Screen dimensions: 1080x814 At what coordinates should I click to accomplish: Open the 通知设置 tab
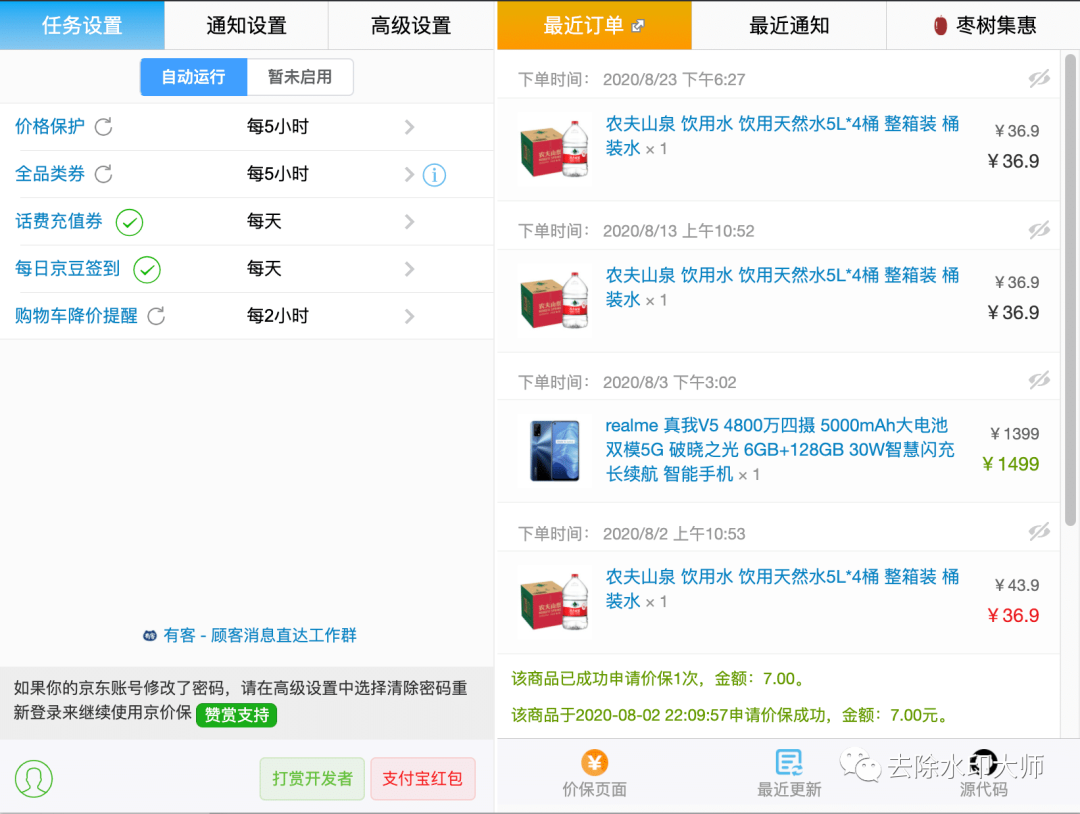click(x=247, y=25)
